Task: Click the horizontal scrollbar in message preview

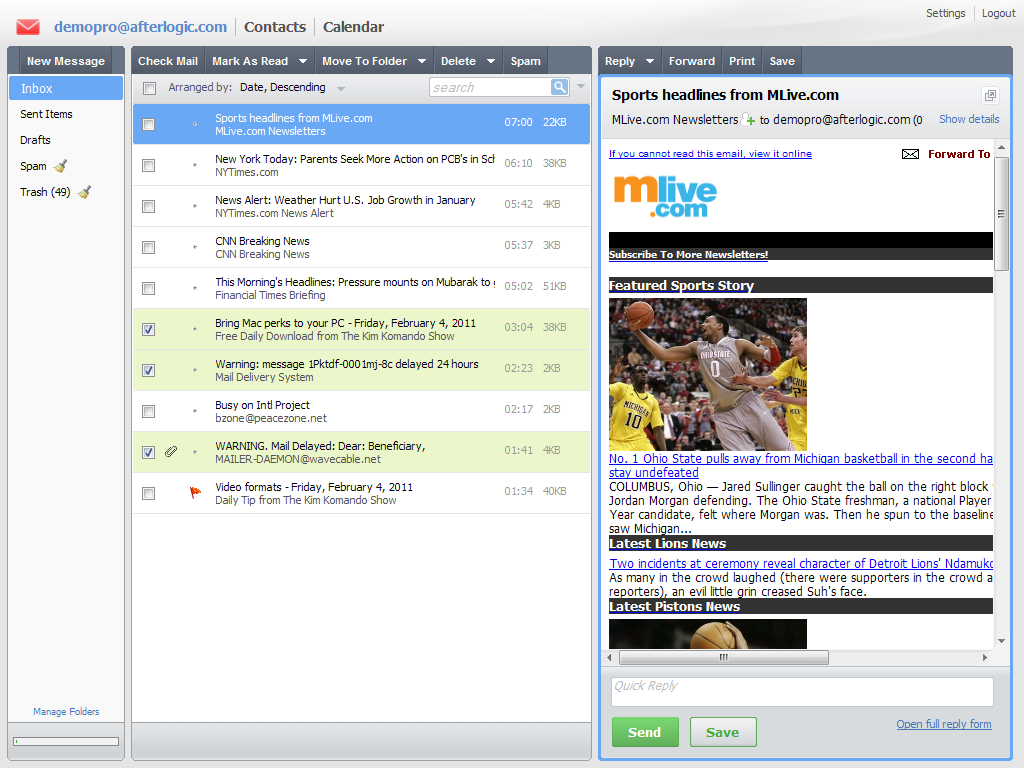Action: pyautogui.click(x=723, y=657)
